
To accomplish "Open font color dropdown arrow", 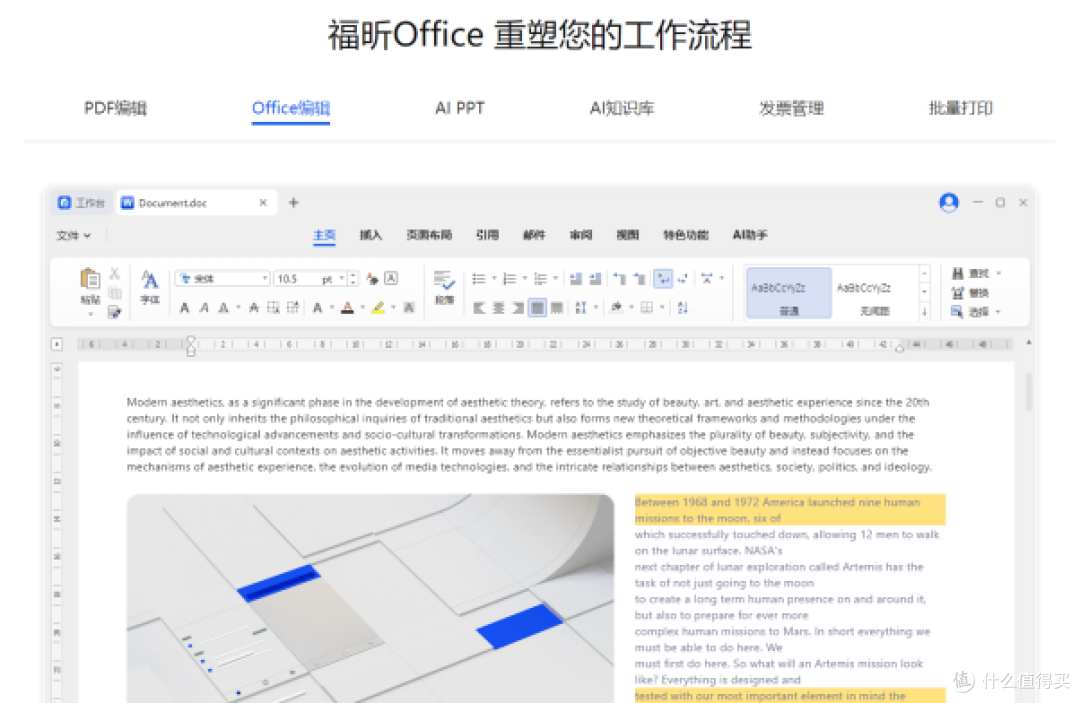I will (362, 308).
